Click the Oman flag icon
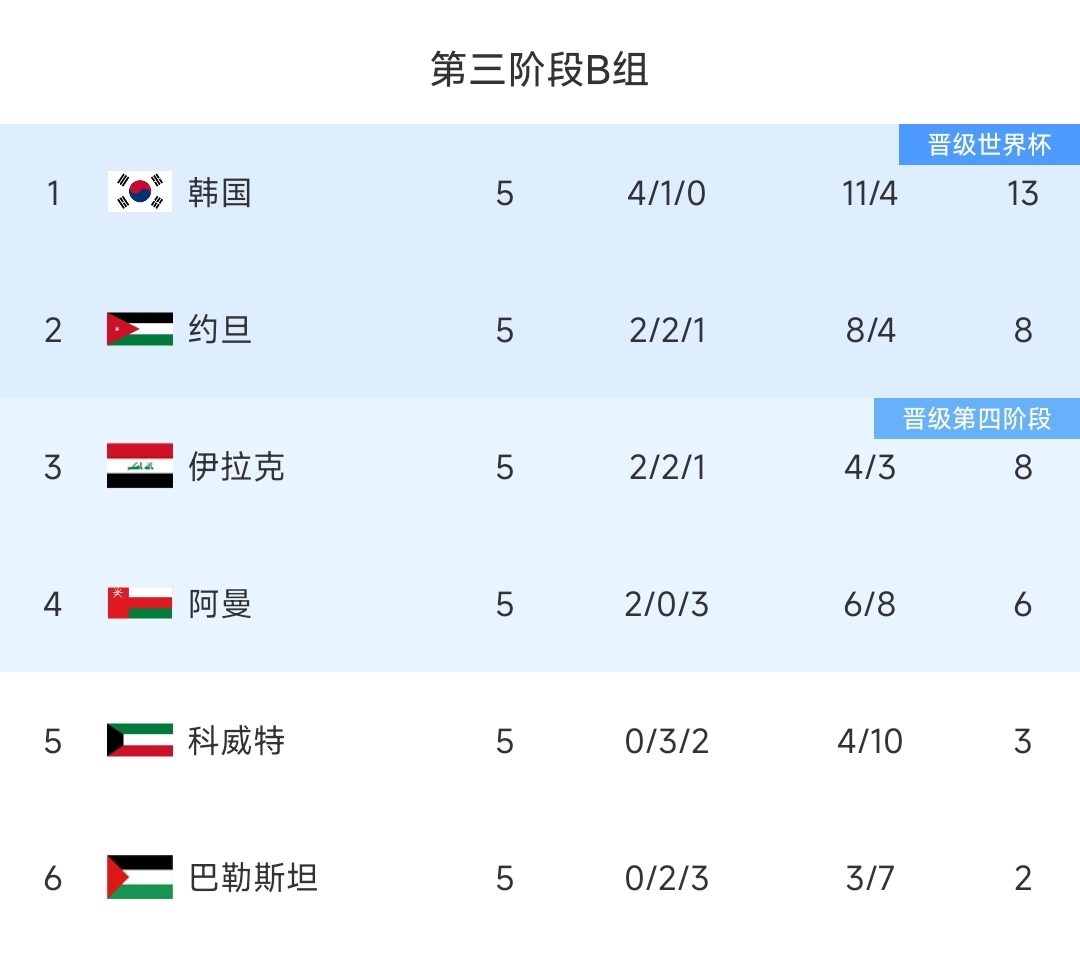 pos(140,603)
